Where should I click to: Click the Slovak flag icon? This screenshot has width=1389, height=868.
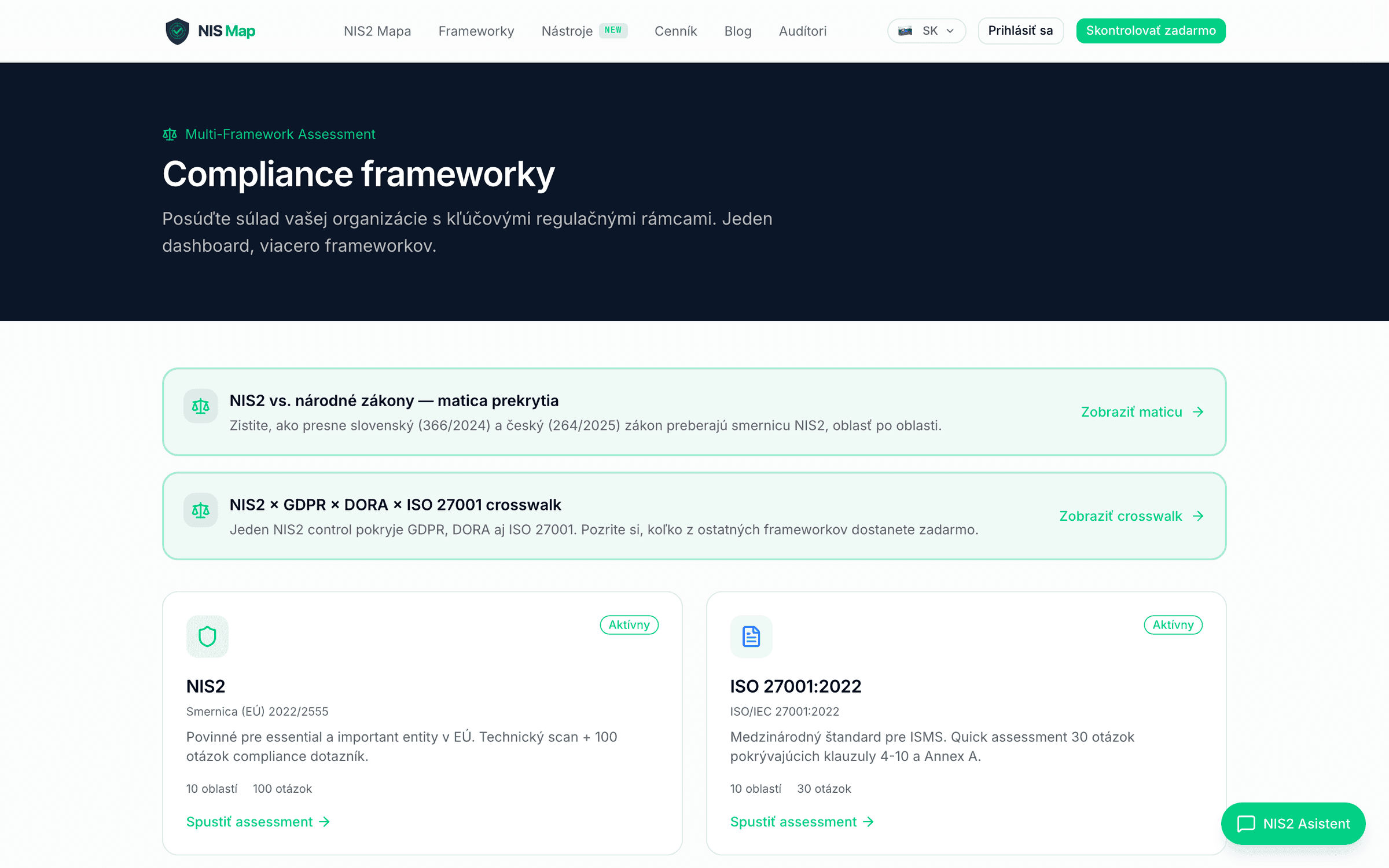[x=905, y=31]
